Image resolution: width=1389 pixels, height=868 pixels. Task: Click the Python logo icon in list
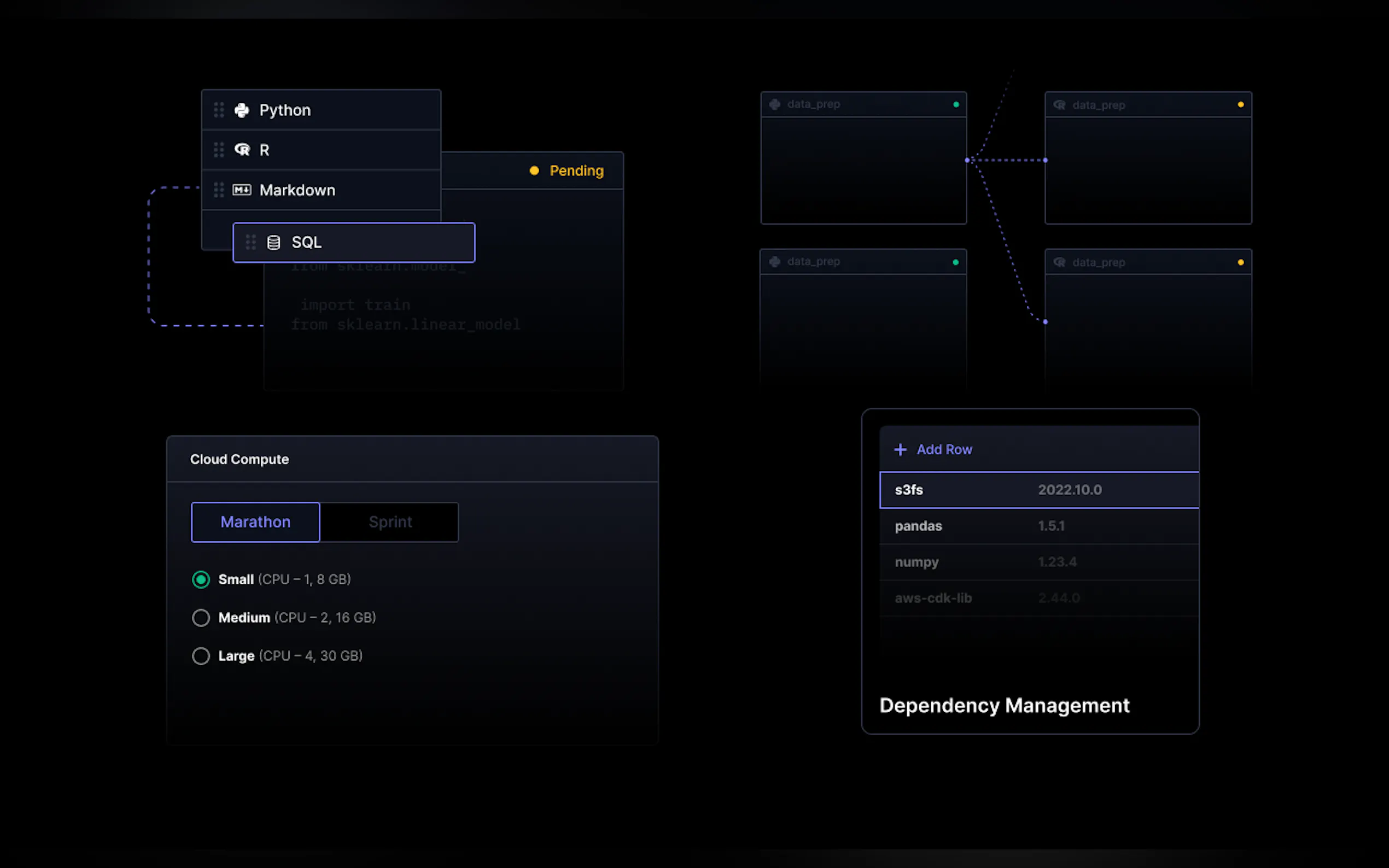(242, 110)
